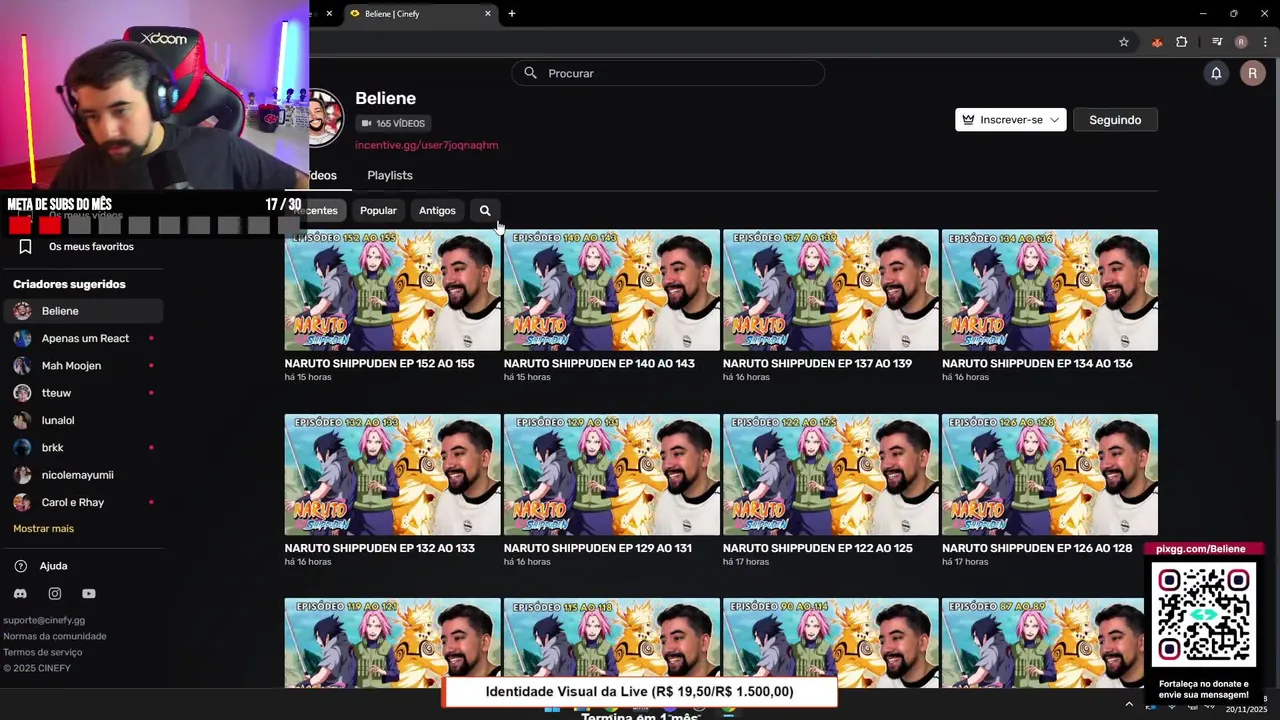Click brkk avatar icon
The image size is (1280, 720).
[22, 448]
